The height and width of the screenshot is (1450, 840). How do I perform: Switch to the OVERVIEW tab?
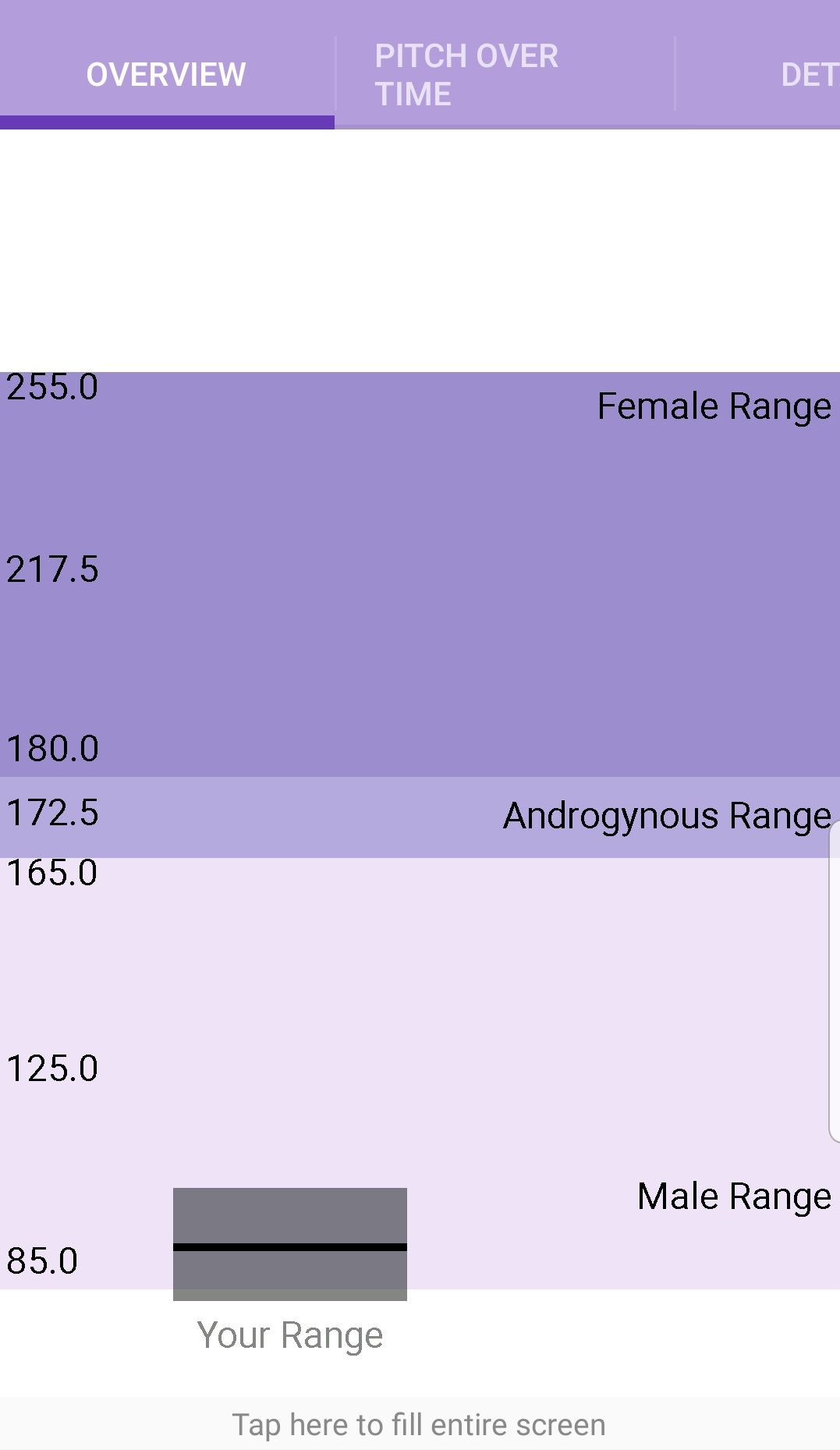(x=165, y=74)
